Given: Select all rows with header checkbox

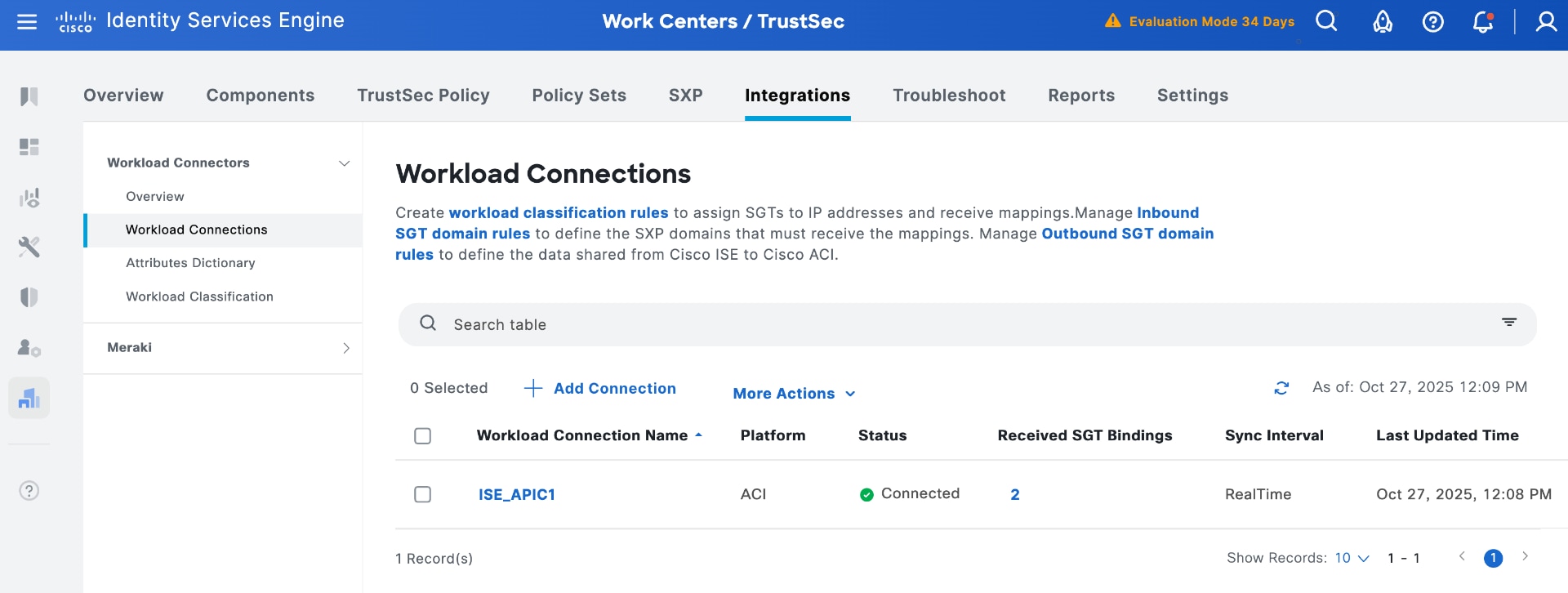Looking at the screenshot, I should pyautogui.click(x=422, y=436).
